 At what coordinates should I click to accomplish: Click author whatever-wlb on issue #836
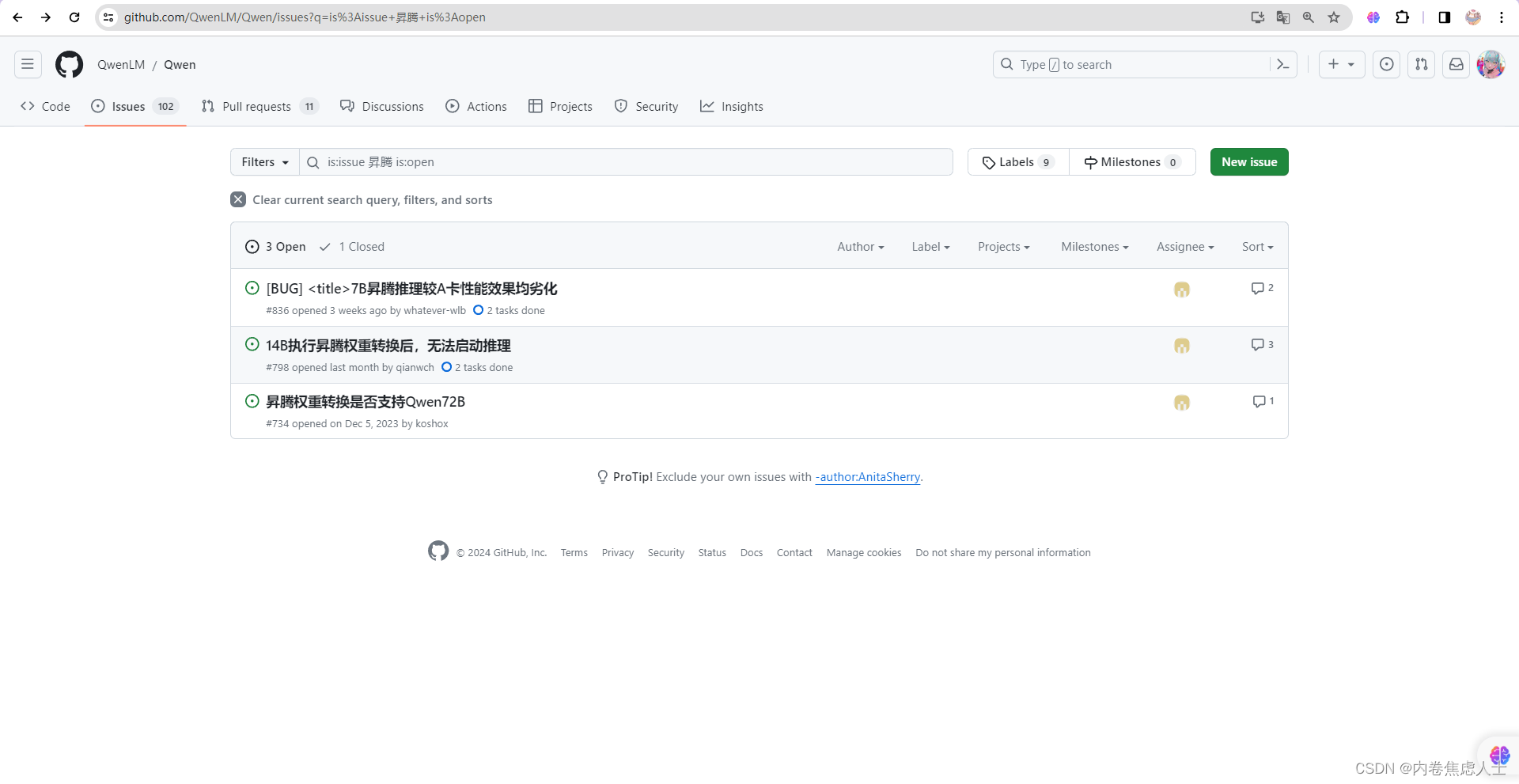click(434, 311)
